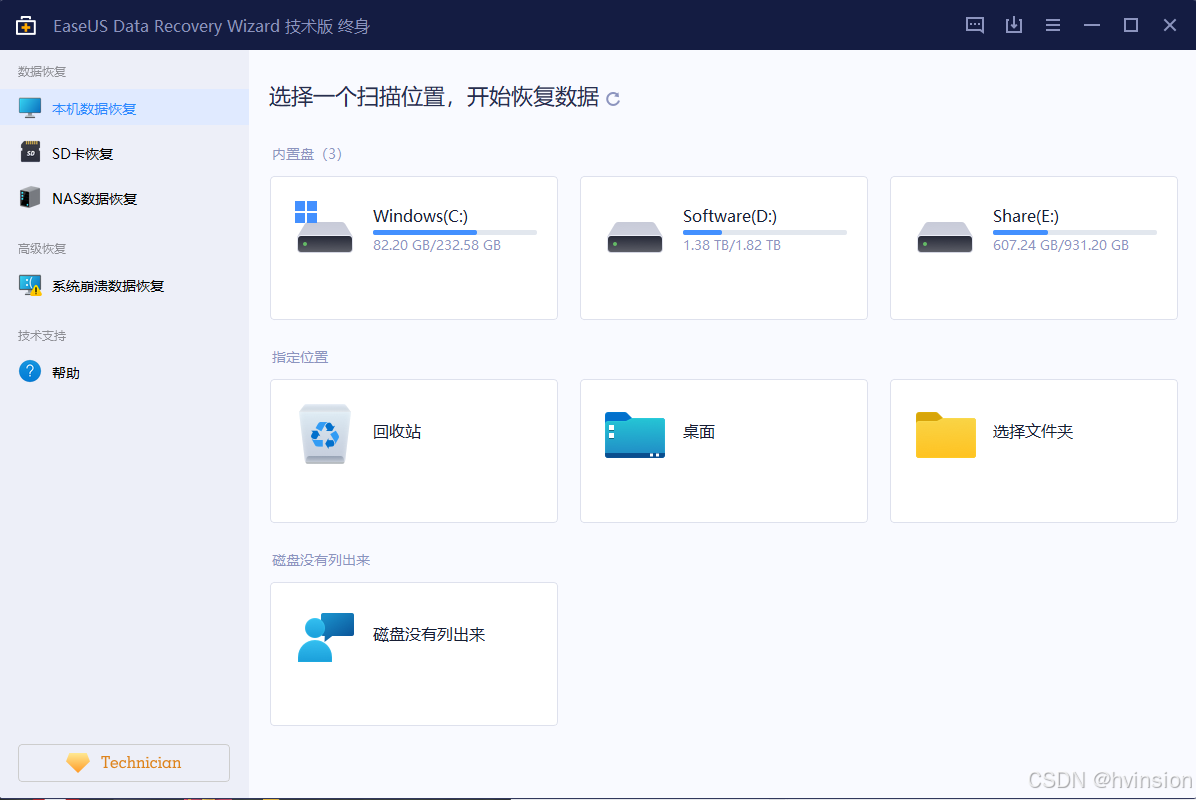
Task: Click the Technician button
Action: click(x=124, y=763)
